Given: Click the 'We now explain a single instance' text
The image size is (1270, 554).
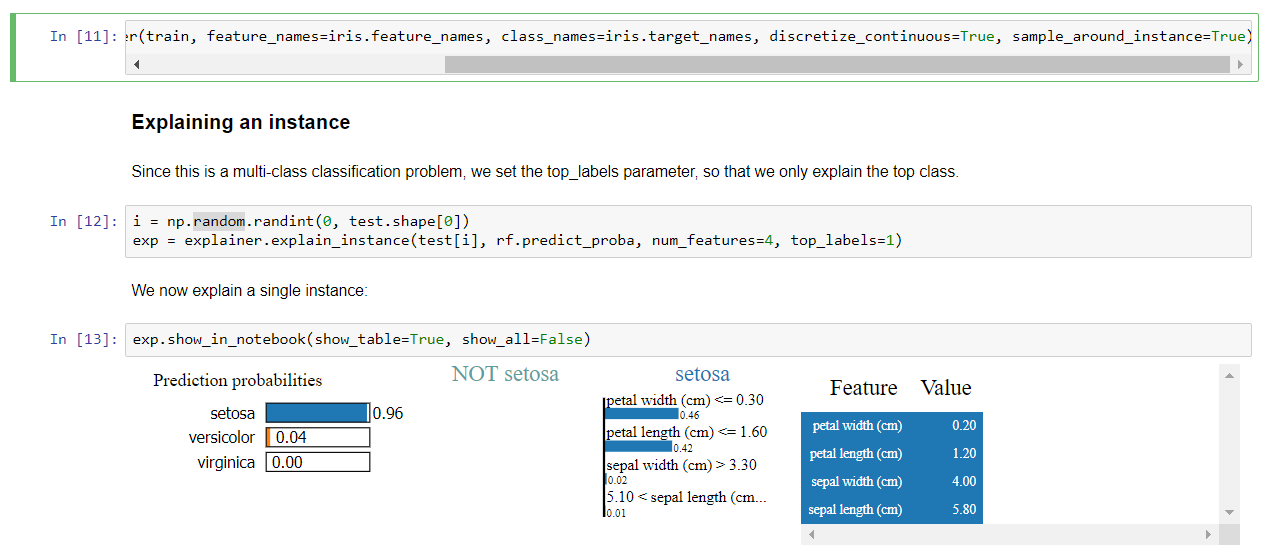Looking at the screenshot, I should [x=250, y=291].
